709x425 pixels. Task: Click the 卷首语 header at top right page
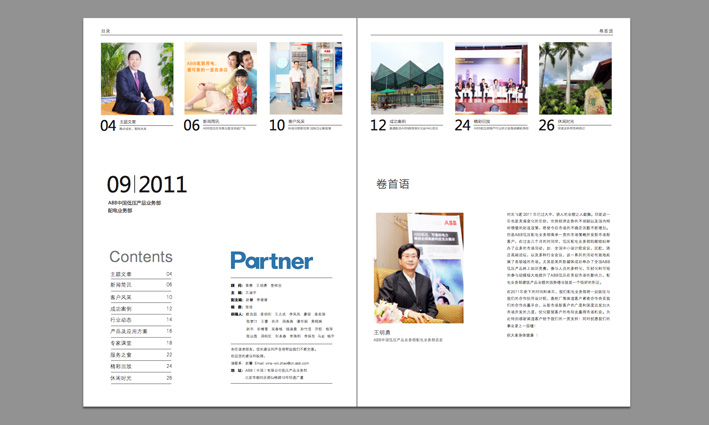(x=606, y=31)
